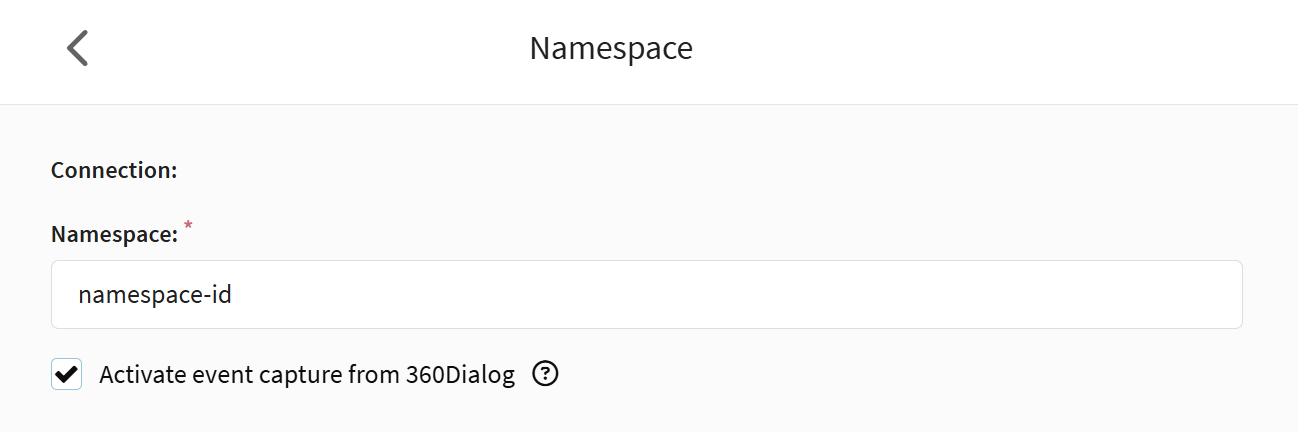
Task: Show info about 360Dialog event capture
Action: [545, 375]
